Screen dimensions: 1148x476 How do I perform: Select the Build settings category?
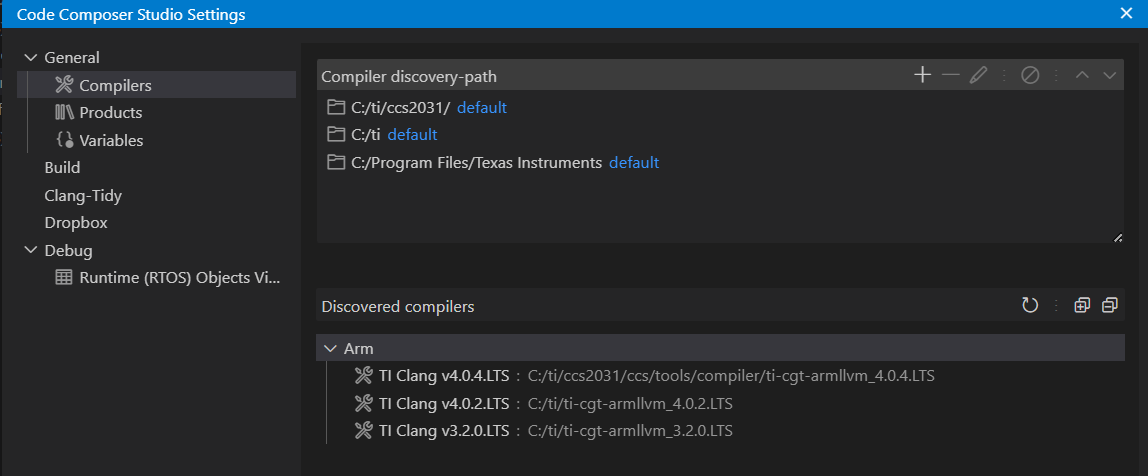[x=62, y=168]
